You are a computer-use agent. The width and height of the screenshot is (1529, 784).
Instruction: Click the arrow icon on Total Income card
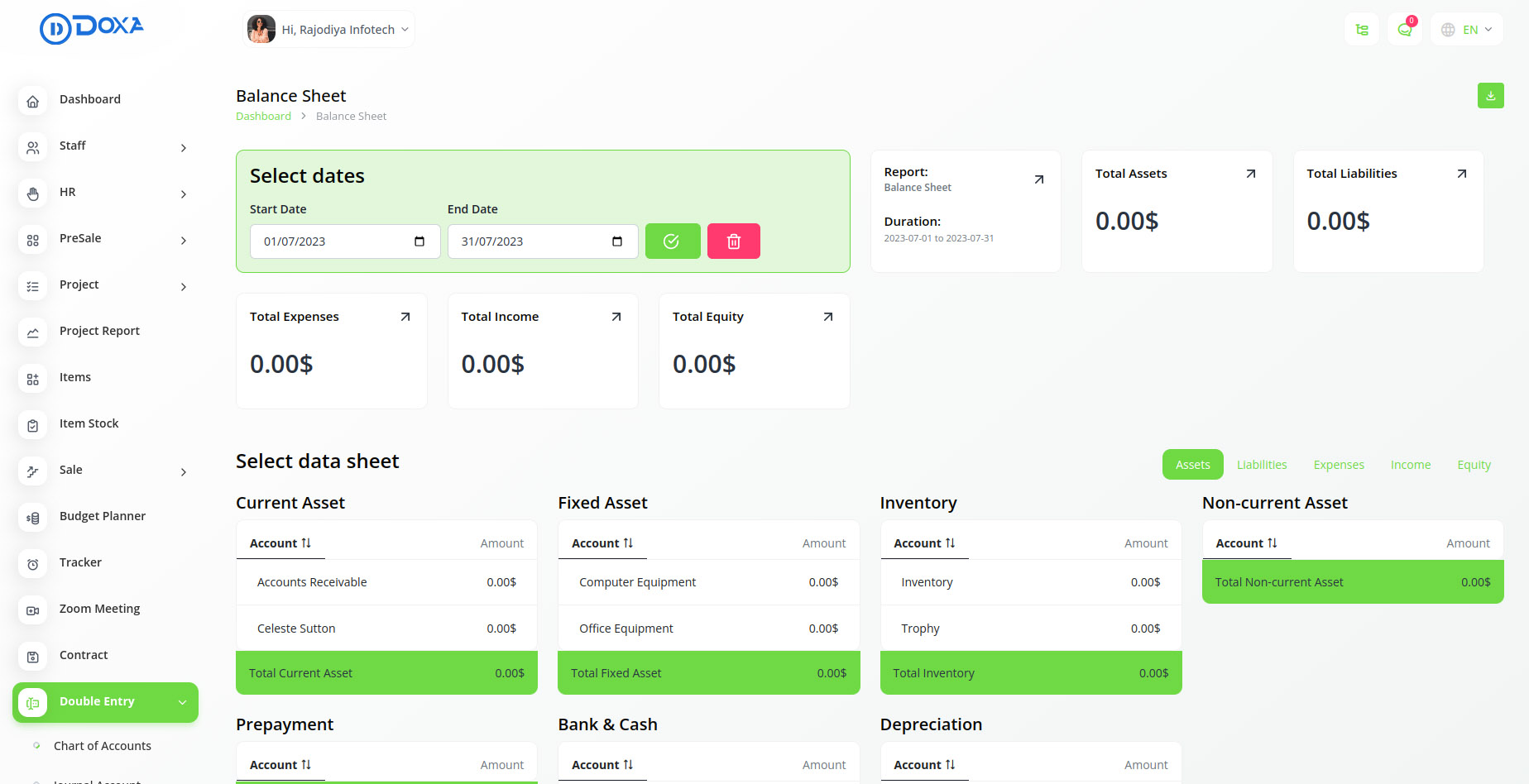[616, 317]
